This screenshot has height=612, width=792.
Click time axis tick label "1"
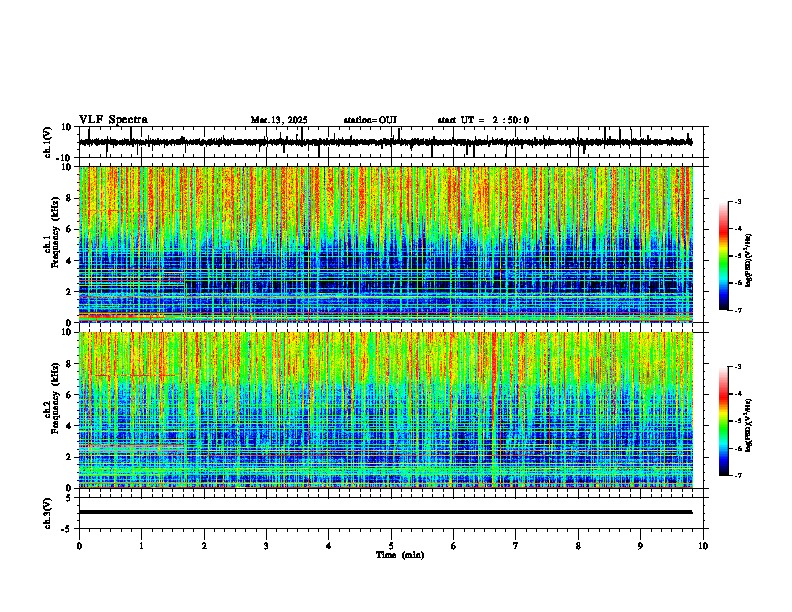coord(141,546)
